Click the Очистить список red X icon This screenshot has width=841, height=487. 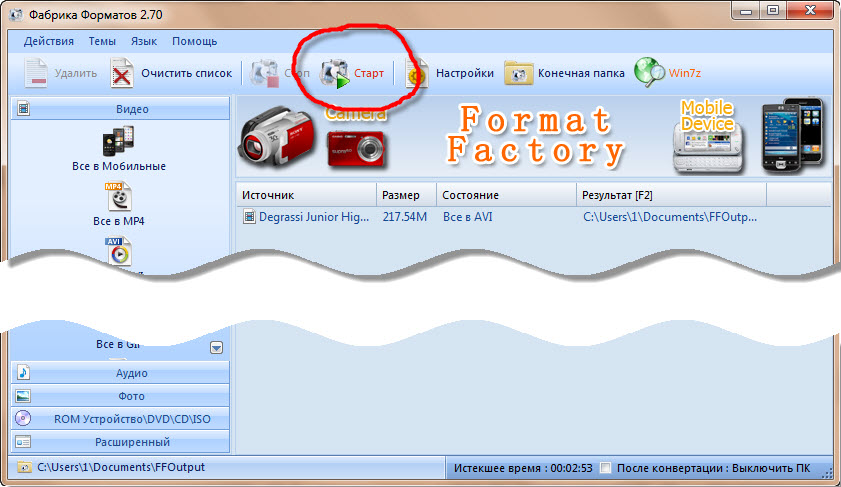122,73
